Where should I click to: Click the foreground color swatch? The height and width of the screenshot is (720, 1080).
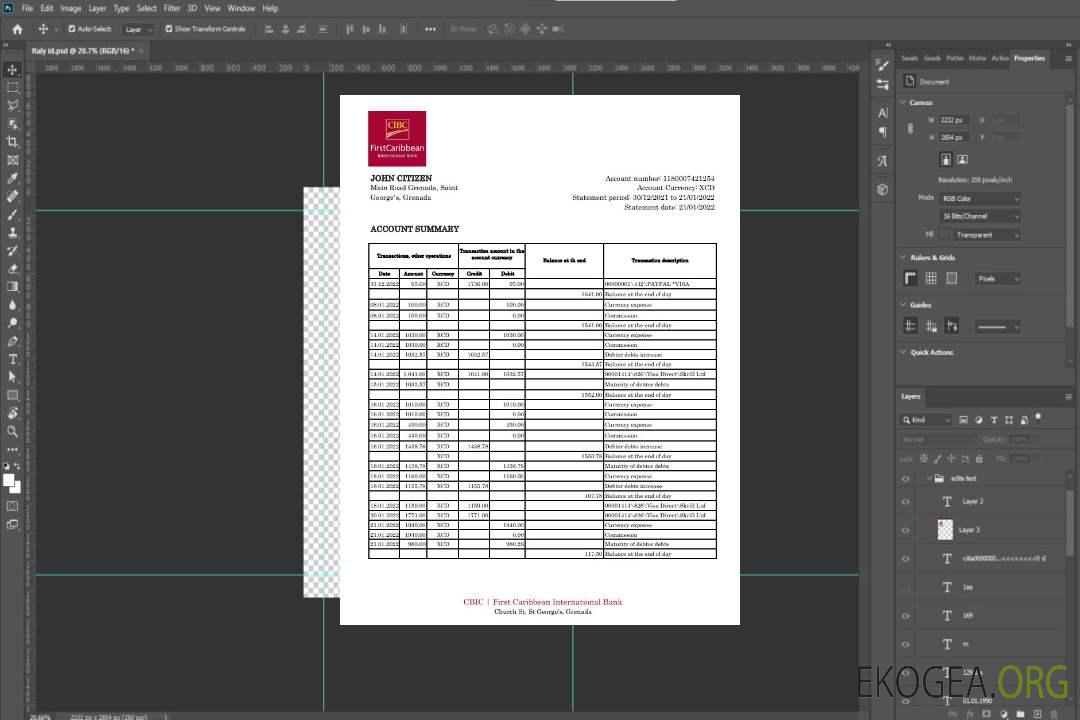pyautogui.click(x=9, y=481)
